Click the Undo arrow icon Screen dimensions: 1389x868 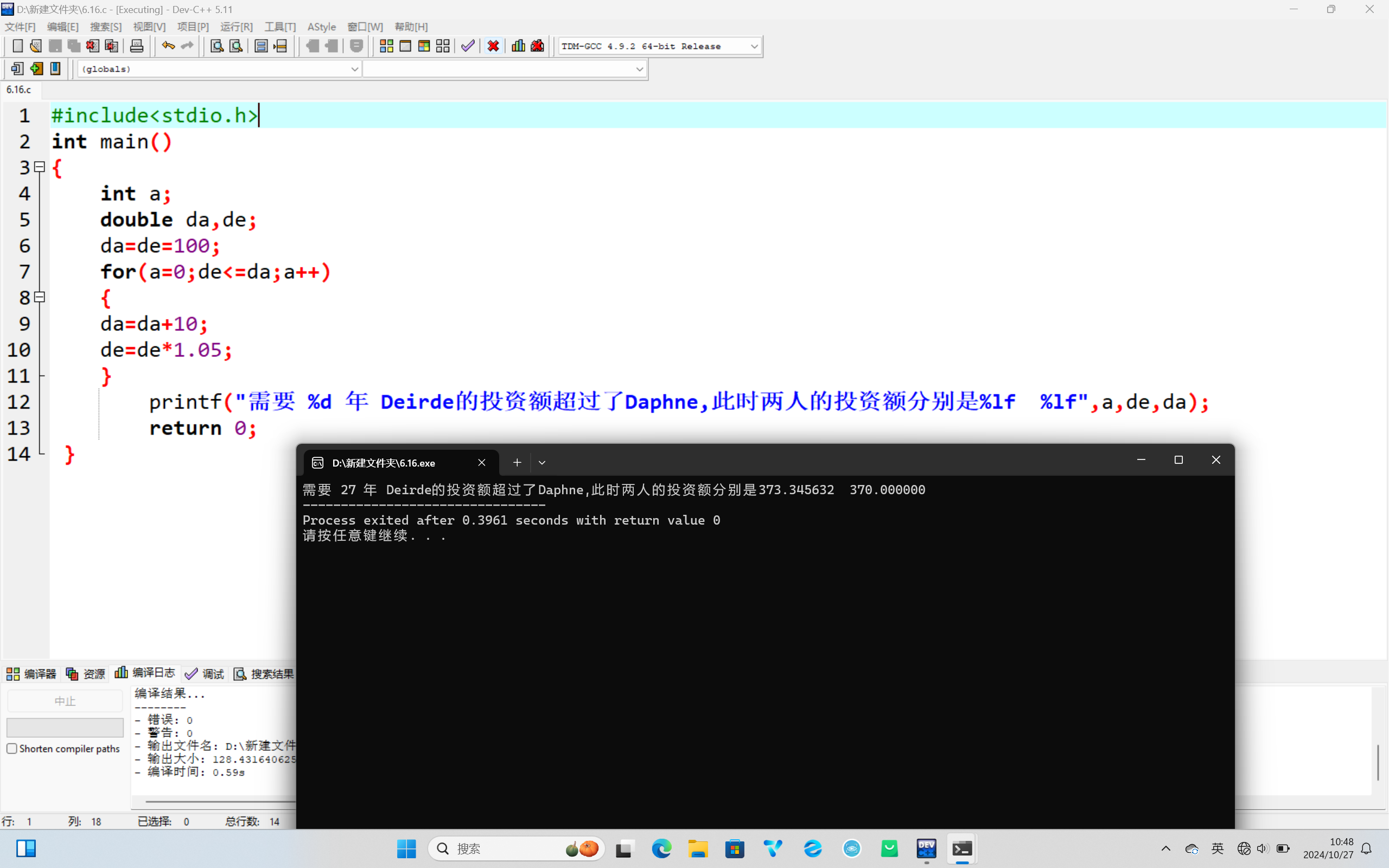(168, 46)
